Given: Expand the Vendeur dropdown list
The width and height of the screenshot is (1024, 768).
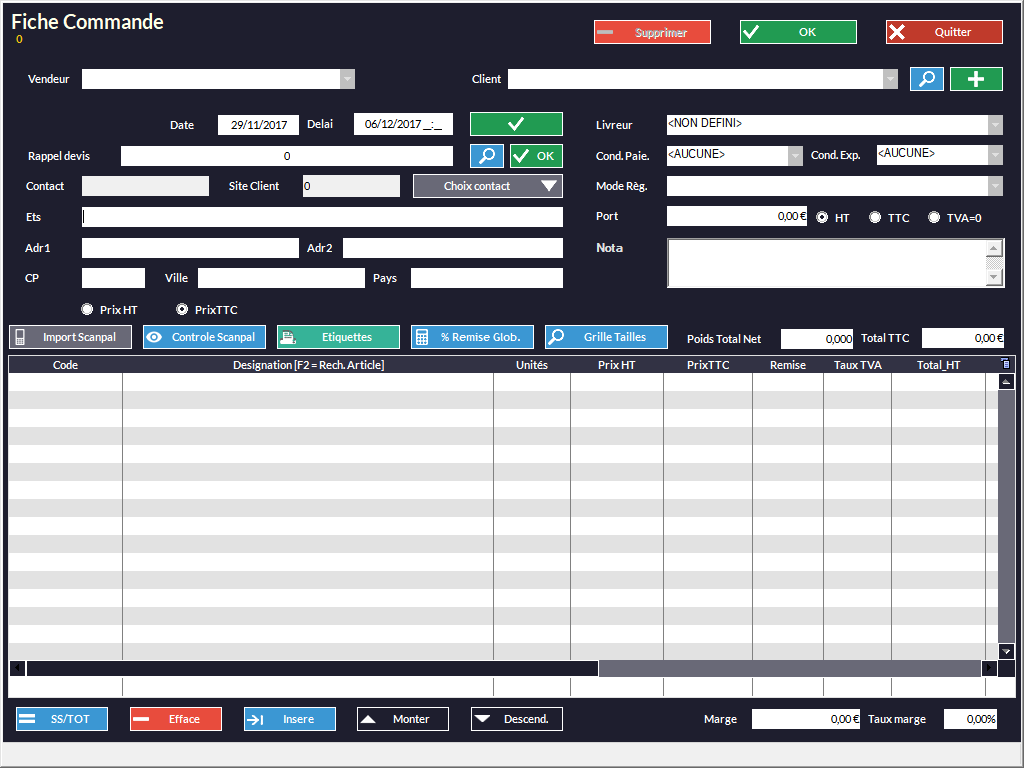Looking at the screenshot, I should [x=347, y=79].
